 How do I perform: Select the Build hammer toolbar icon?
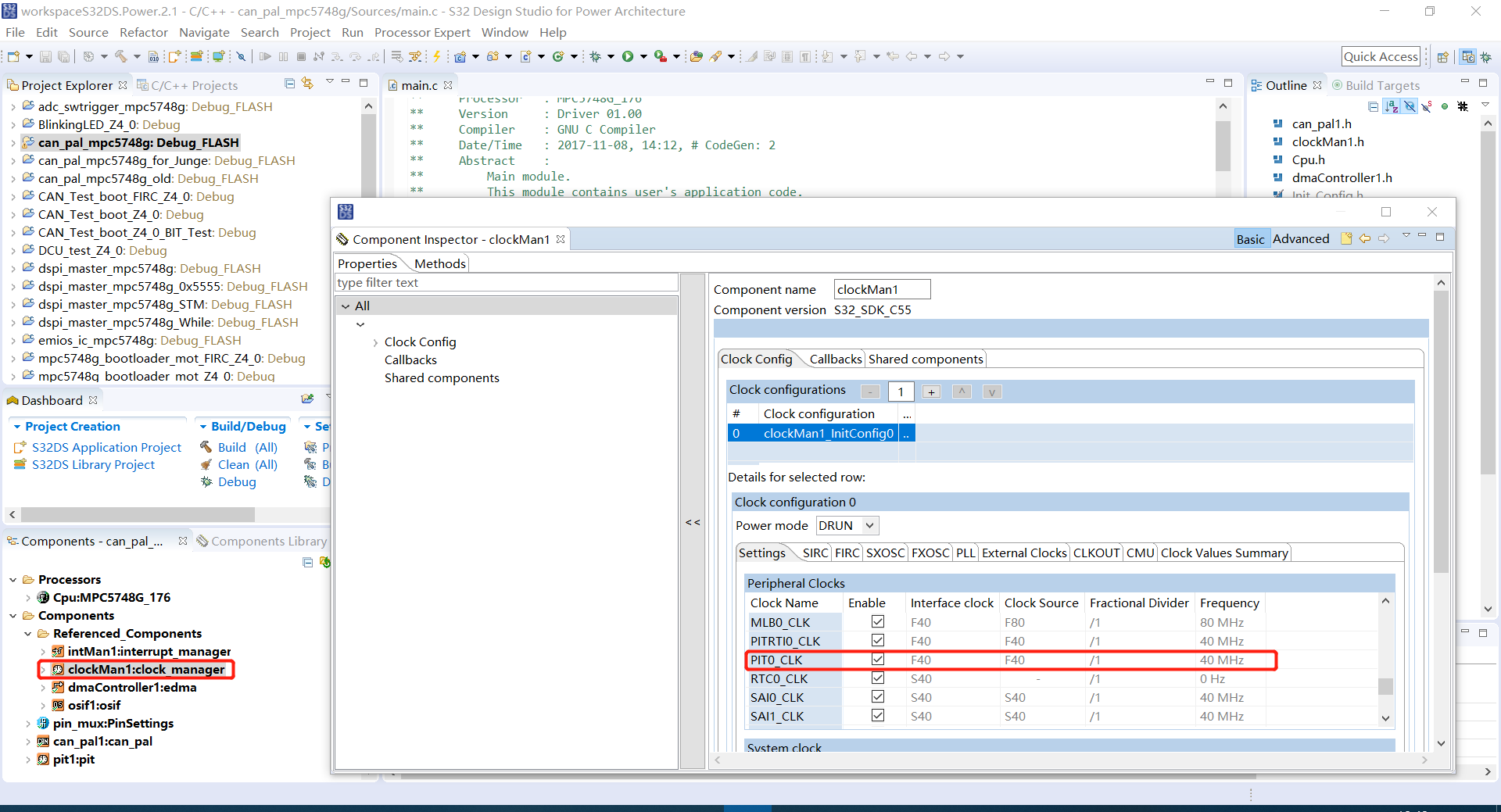121,56
